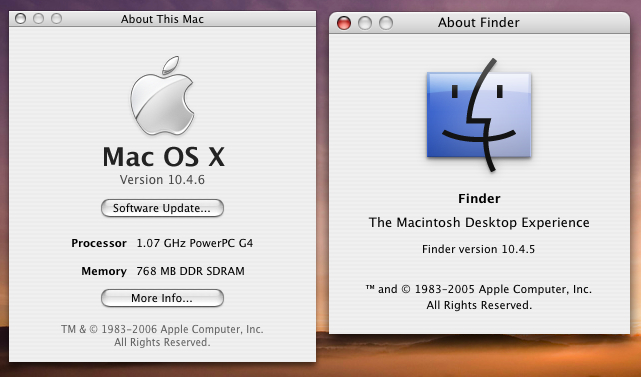This screenshot has width=641, height=377.
Task: Click All Rights Reserved in About This Mac
Action: [x=162, y=342]
